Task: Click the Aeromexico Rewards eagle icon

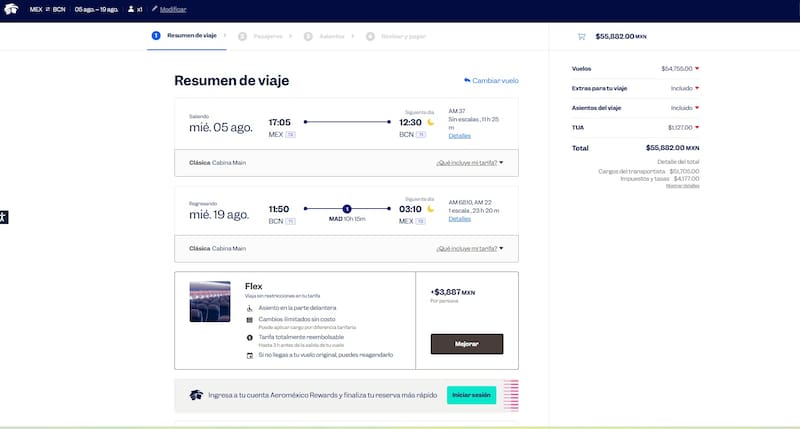Action: (x=196, y=395)
